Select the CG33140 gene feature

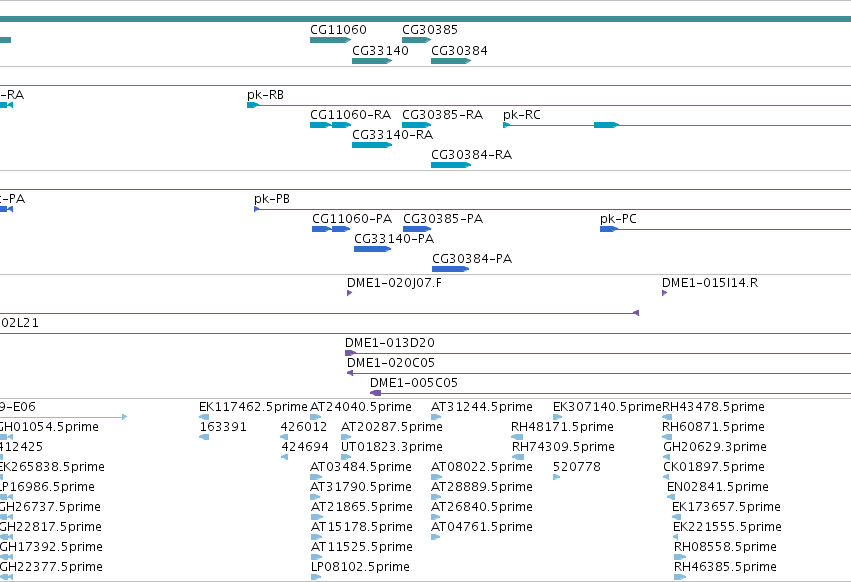(372, 61)
